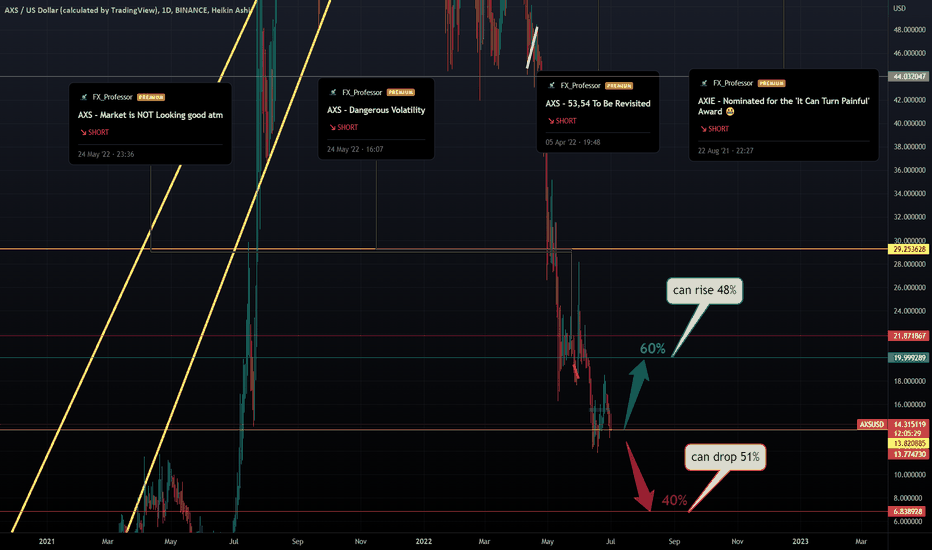Click the SHORT arrow tag dated 05 Apr '22
This screenshot has height=550, width=932.
[562, 121]
